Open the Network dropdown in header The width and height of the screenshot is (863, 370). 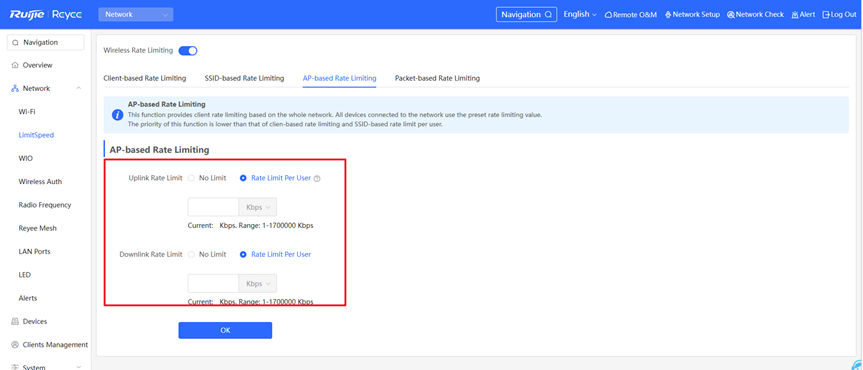pos(135,15)
